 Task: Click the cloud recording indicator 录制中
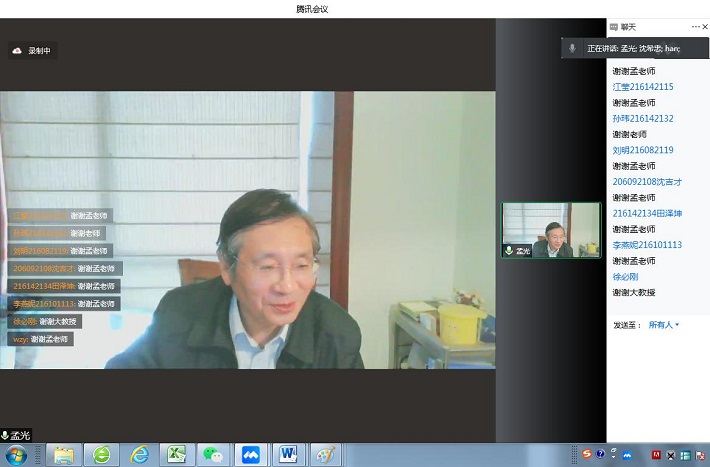(32, 50)
